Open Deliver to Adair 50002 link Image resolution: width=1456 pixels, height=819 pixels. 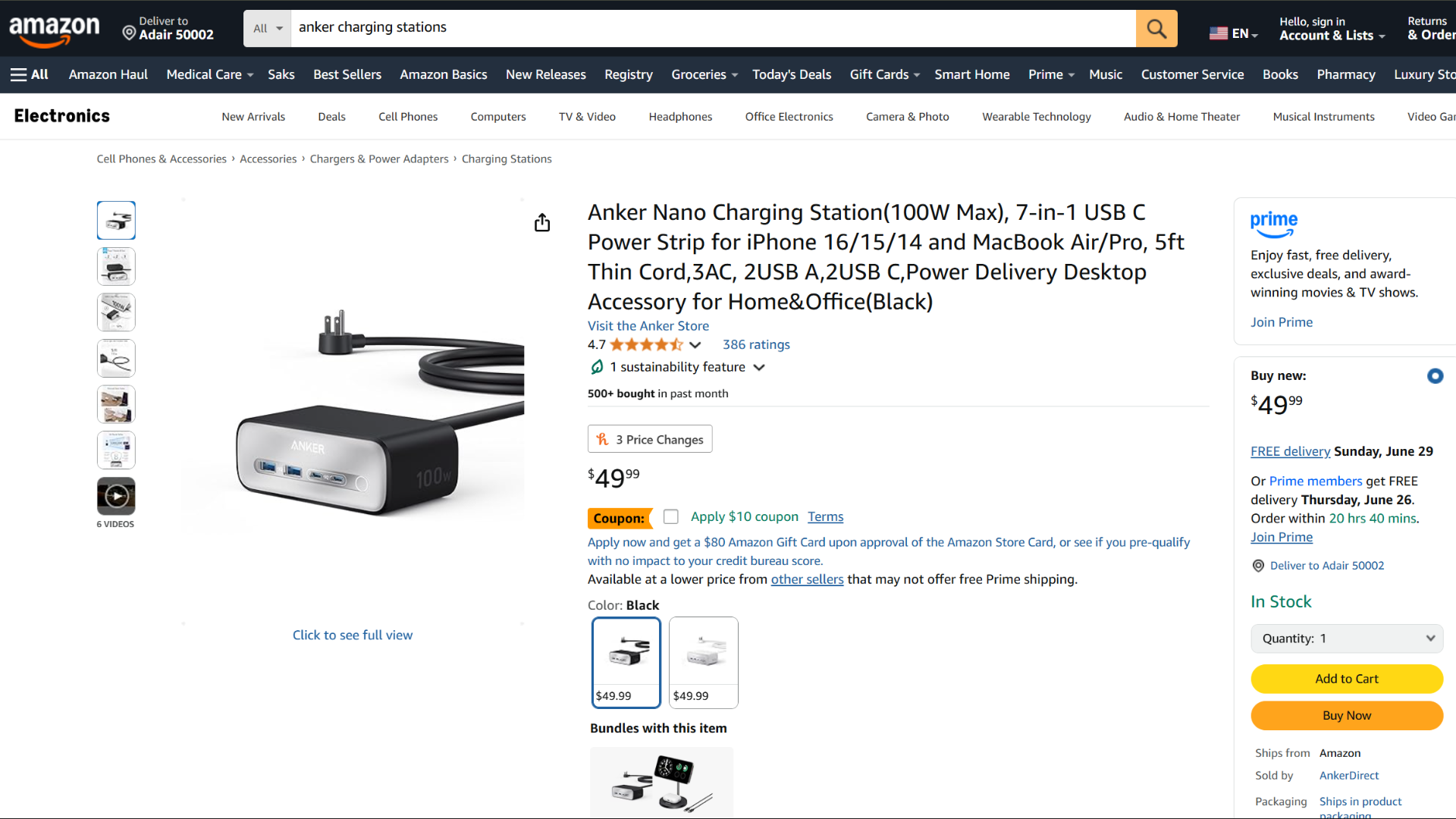point(1327,566)
